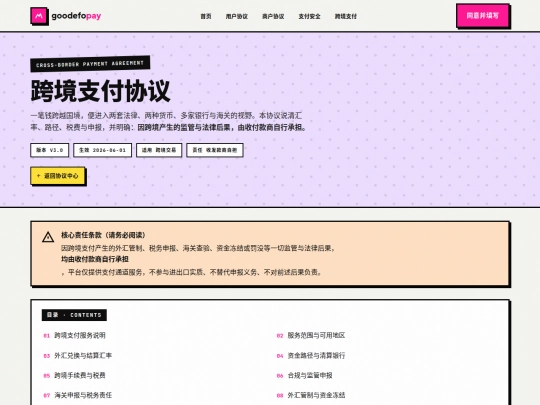Open the 跨境支付 nav item
Image resolution: width=540 pixels, height=405 pixels.
point(346,16)
